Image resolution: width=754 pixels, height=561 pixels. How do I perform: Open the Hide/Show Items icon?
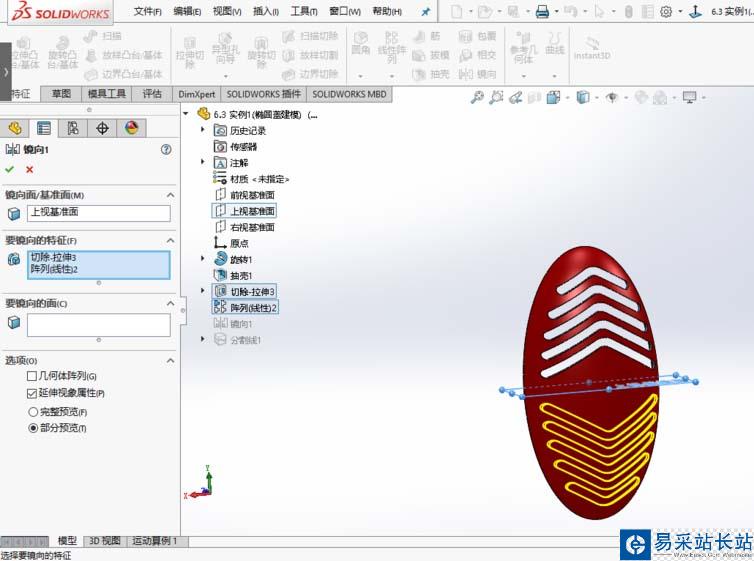[612, 98]
